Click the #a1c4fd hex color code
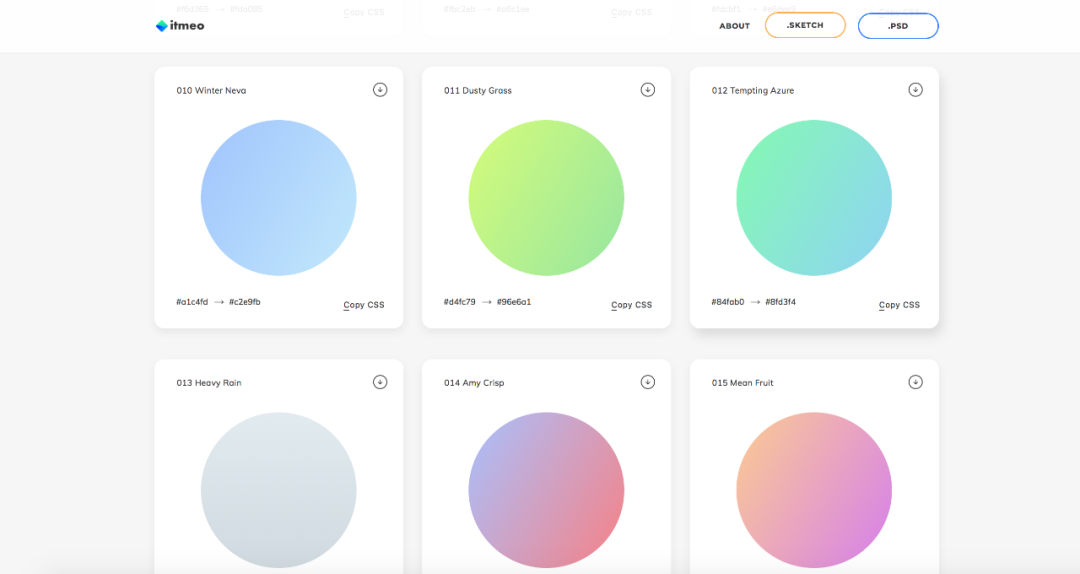1080x574 pixels. [192, 302]
